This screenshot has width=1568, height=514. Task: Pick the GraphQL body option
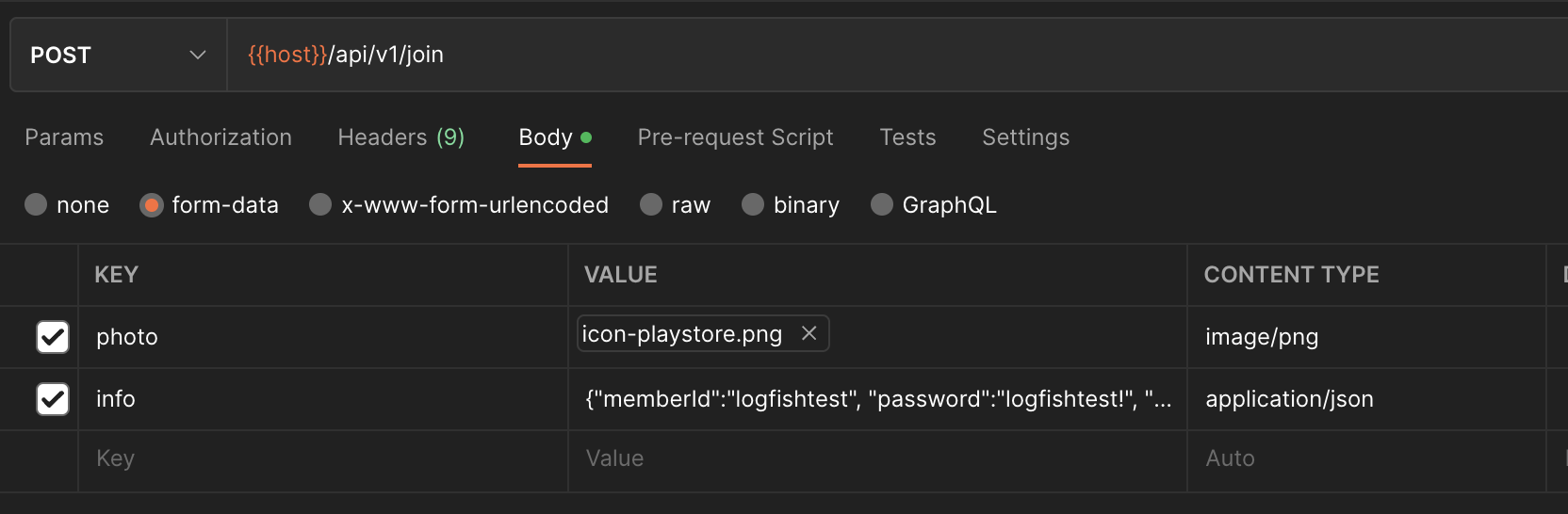click(x=882, y=205)
